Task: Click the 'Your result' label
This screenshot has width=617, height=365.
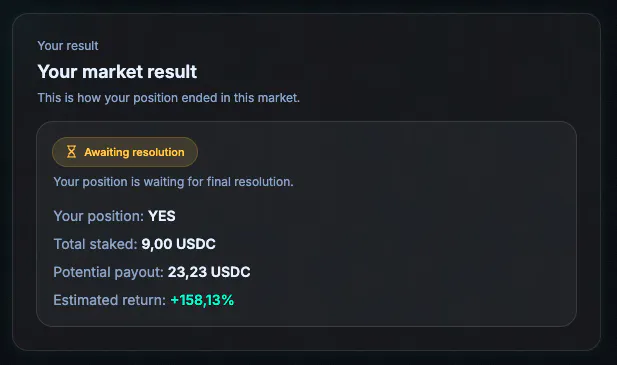Action: [68, 46]
